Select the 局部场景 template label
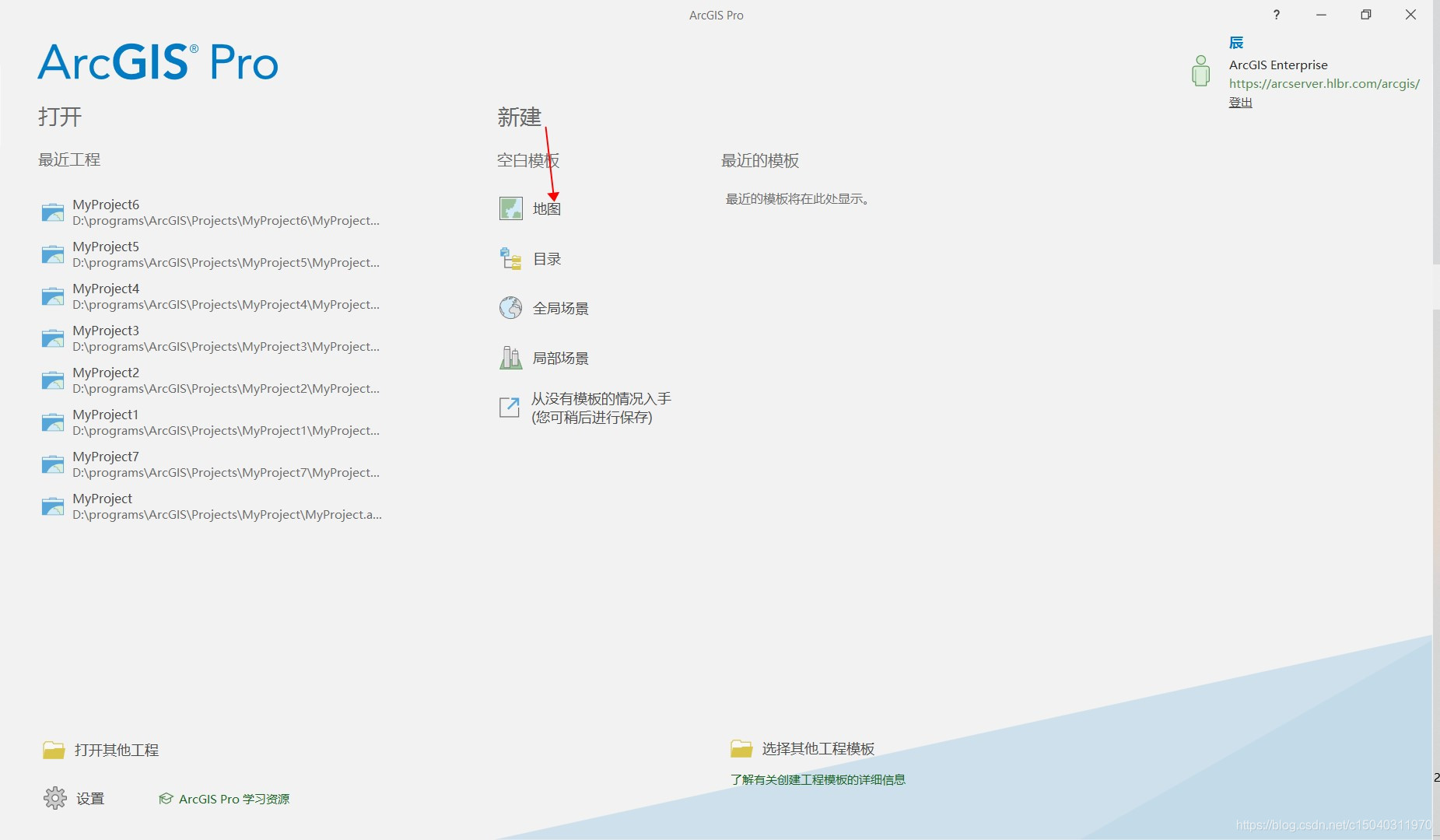Screen dimensions: 1440x840 click(x=561, y=359)
